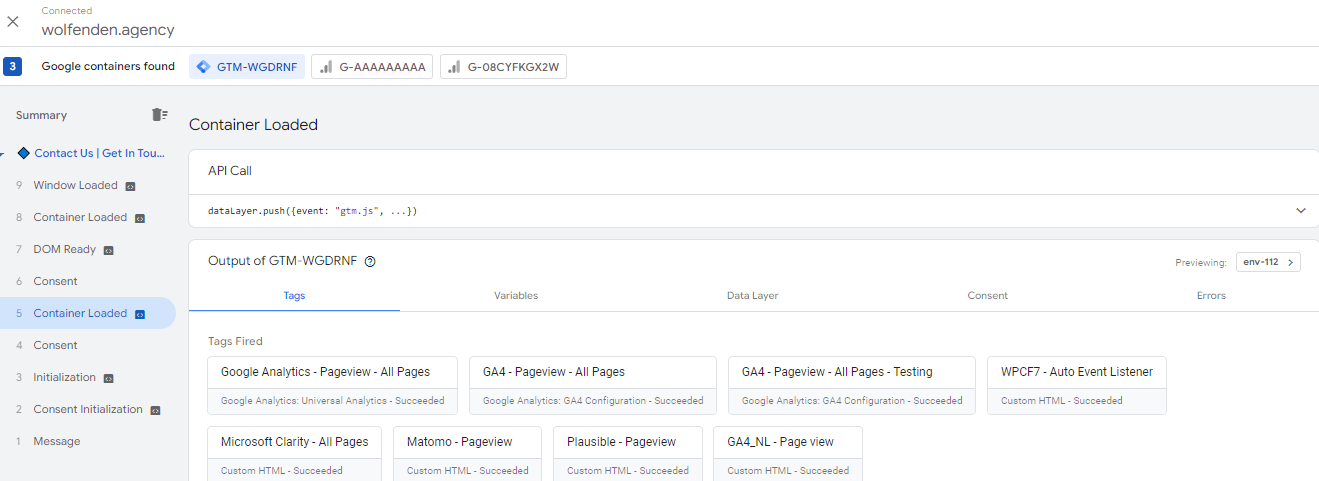This screenshot has height=481, width=1319.
Task: Open GA4_NL - Page view tag card
Action: click(788, 453)
